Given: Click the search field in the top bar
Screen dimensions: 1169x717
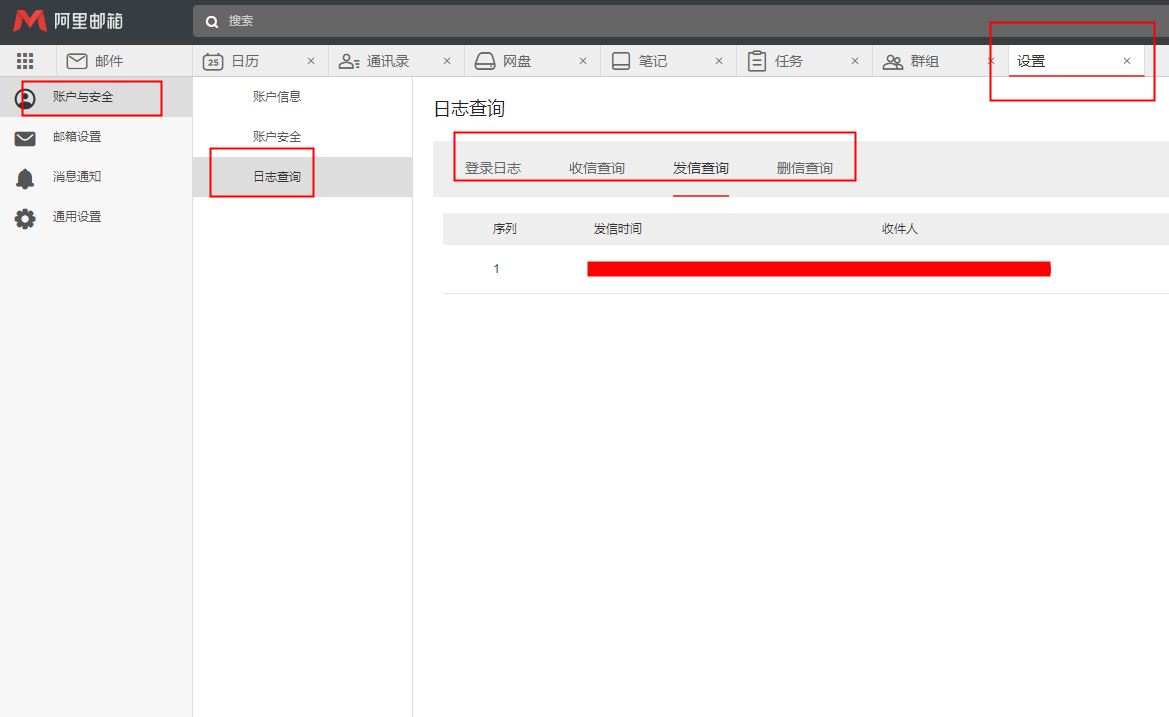Looking at the screenshot, I should click(400, 19).
